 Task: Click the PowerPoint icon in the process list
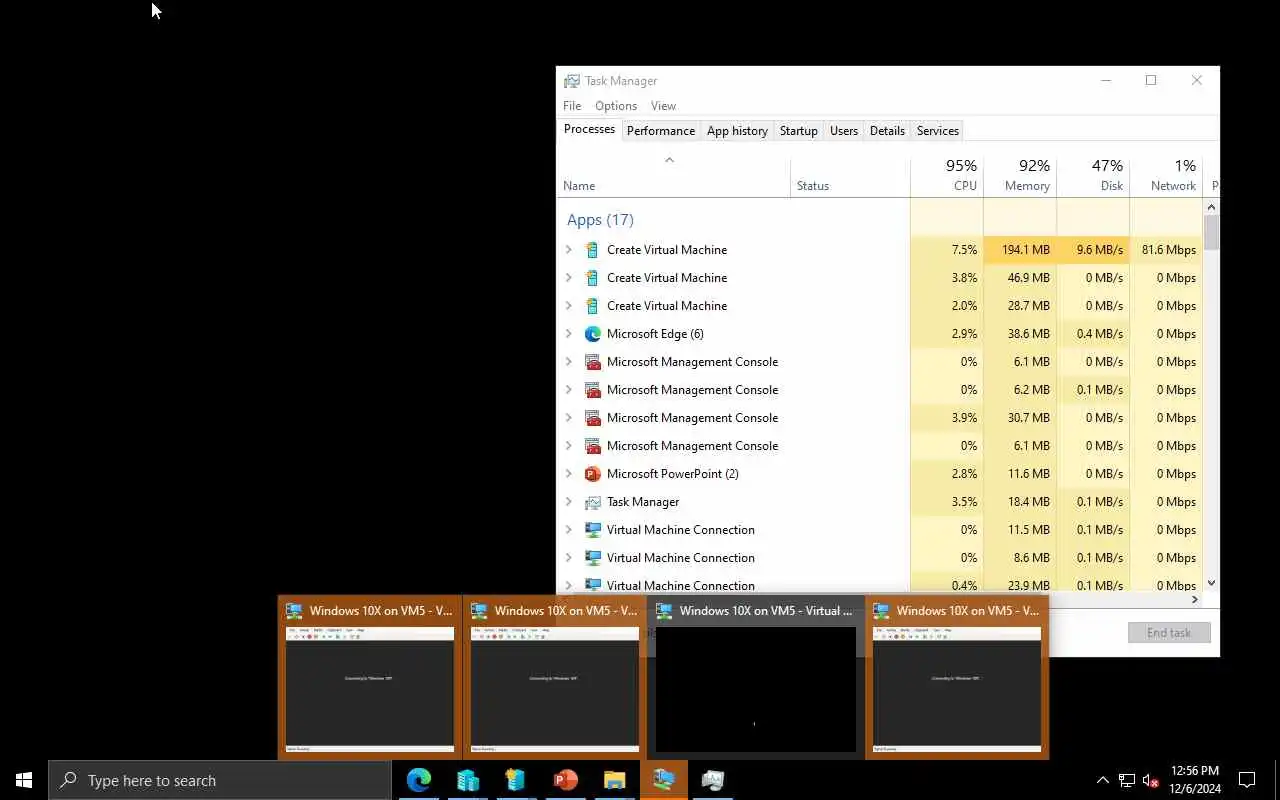[x=592, y=474]
